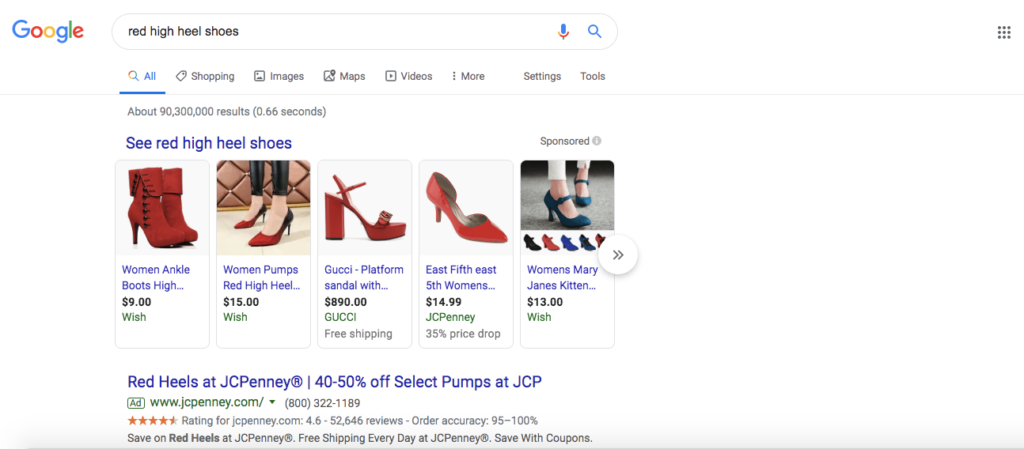Viewport: 1024px width, 449px height.
Task: Click the About 90,300,000 results text
Action: click(227, 112)
